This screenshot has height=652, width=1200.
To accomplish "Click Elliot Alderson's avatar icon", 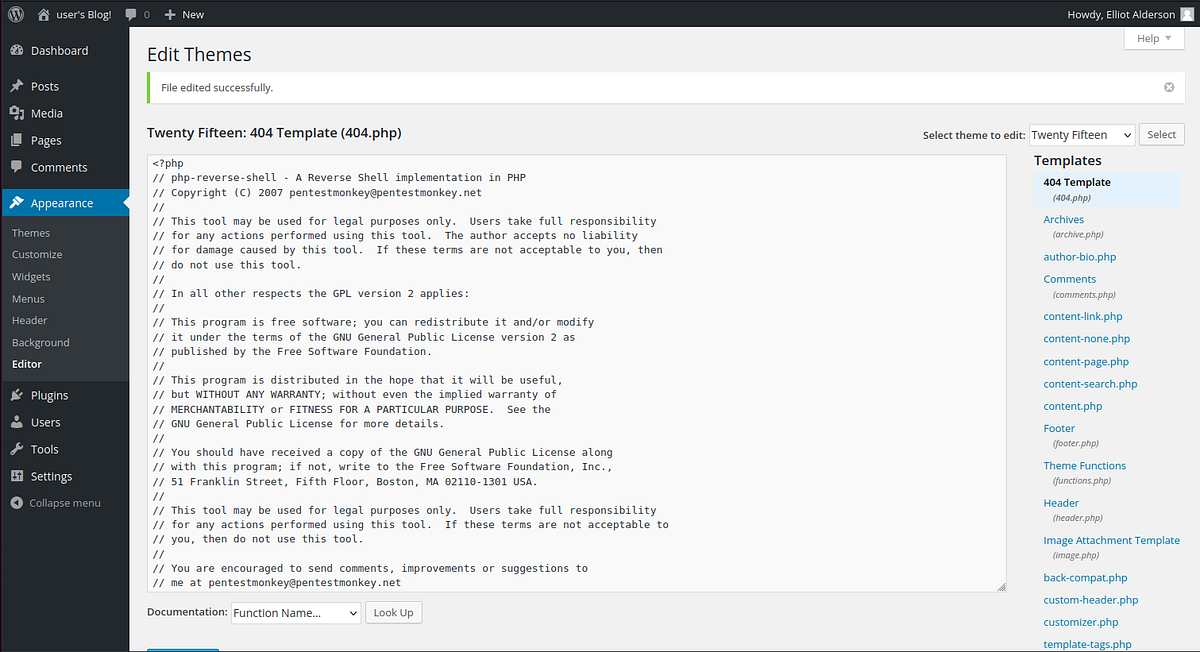I will (1186, 14).
